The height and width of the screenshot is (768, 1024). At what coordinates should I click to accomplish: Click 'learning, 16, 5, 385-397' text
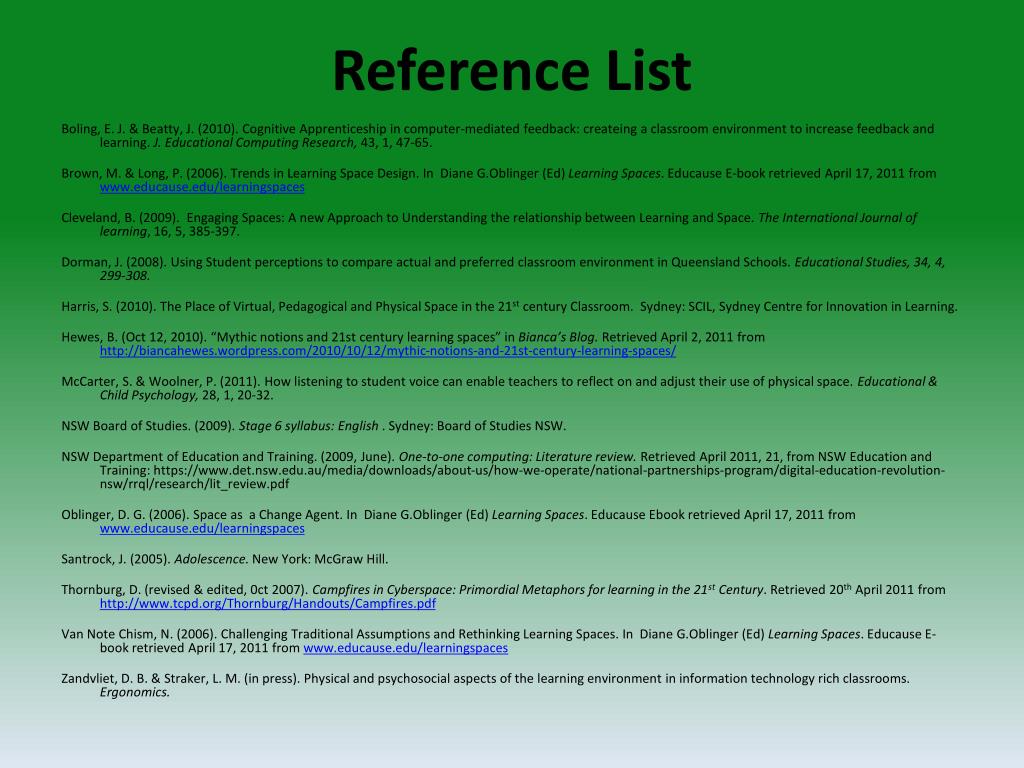coord(169,232)
